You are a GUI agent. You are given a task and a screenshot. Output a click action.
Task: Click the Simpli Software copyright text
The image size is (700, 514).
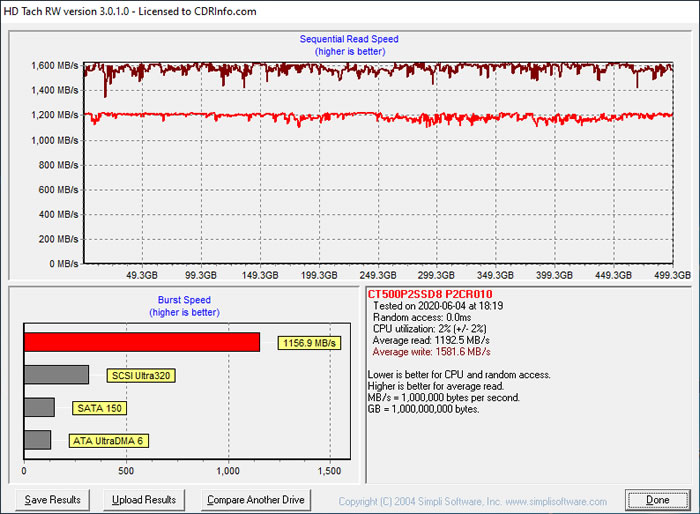pos(472,501)
